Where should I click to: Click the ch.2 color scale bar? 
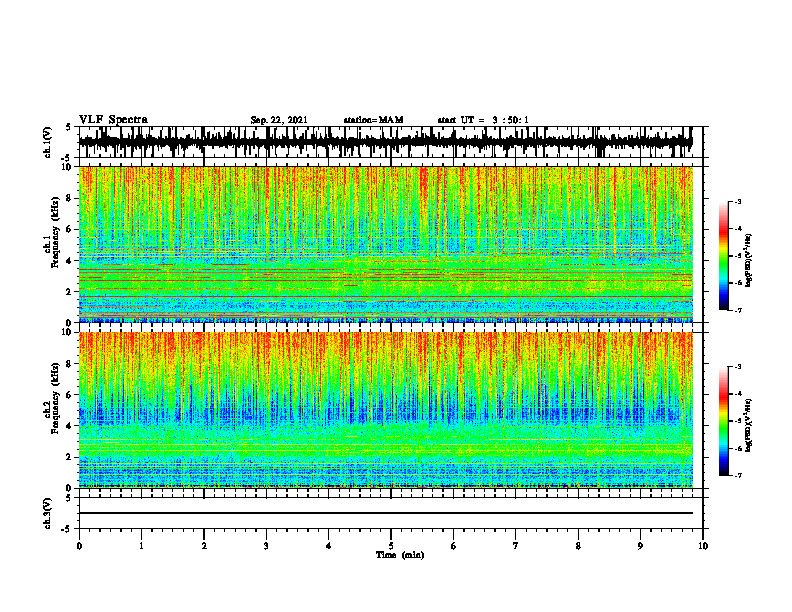tap(723, 421)
